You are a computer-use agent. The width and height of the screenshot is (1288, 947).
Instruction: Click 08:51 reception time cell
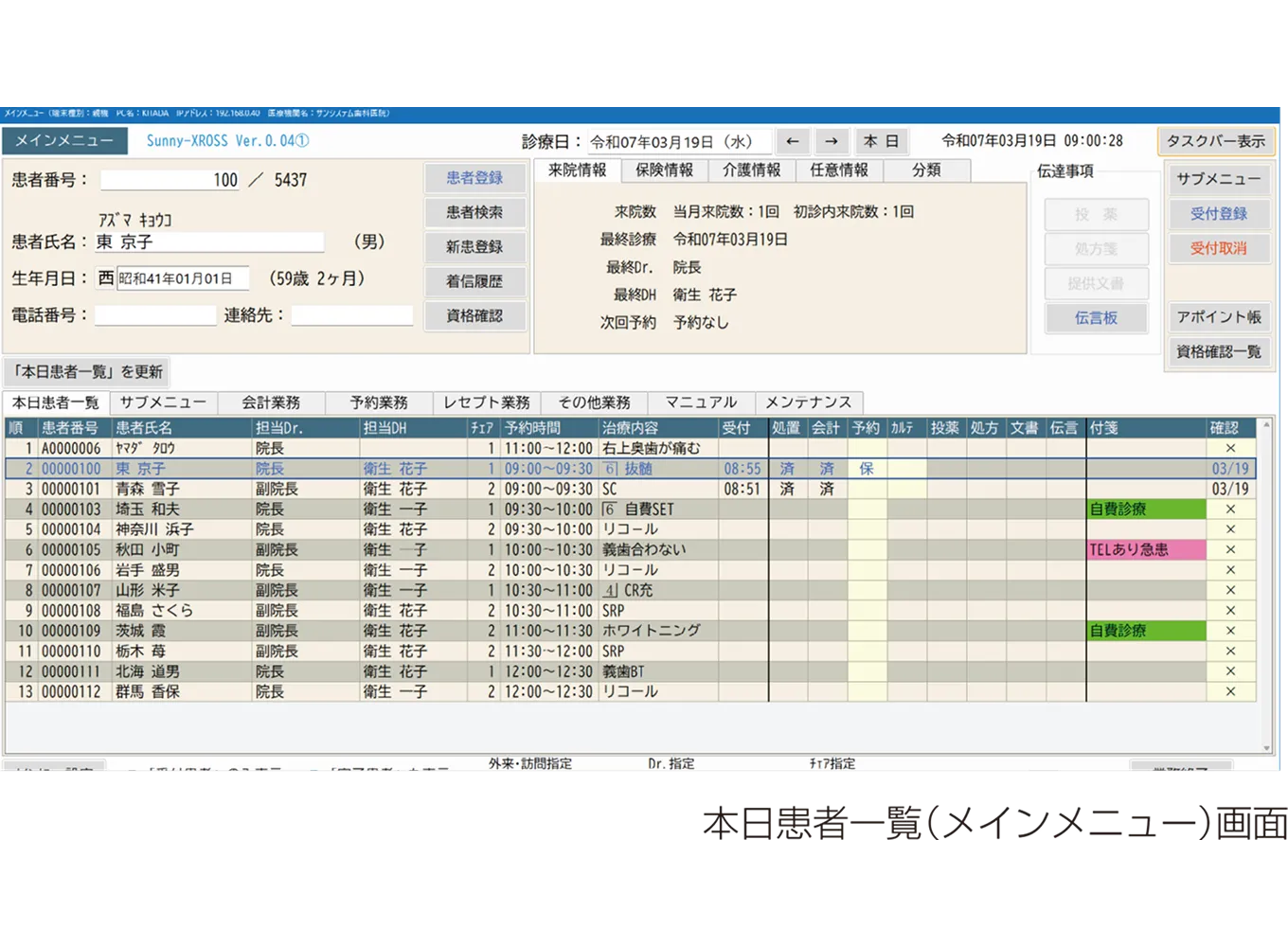pos(742,489)
